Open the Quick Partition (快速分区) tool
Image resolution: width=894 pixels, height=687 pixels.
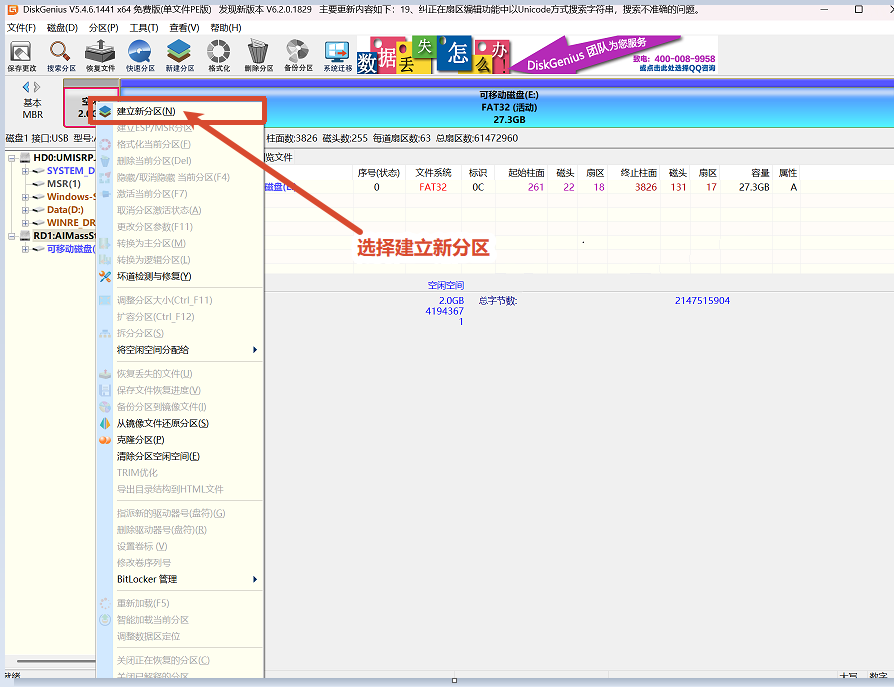[x=140, y=56]
